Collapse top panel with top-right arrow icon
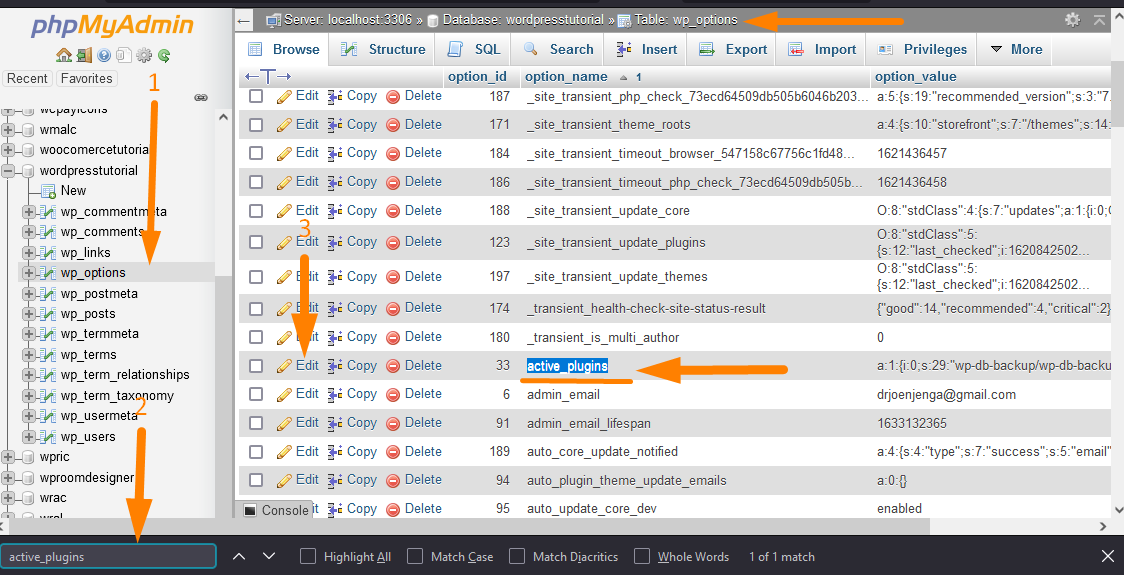The height and width of the screenshot is (575, 1124). click(1100, 20)
